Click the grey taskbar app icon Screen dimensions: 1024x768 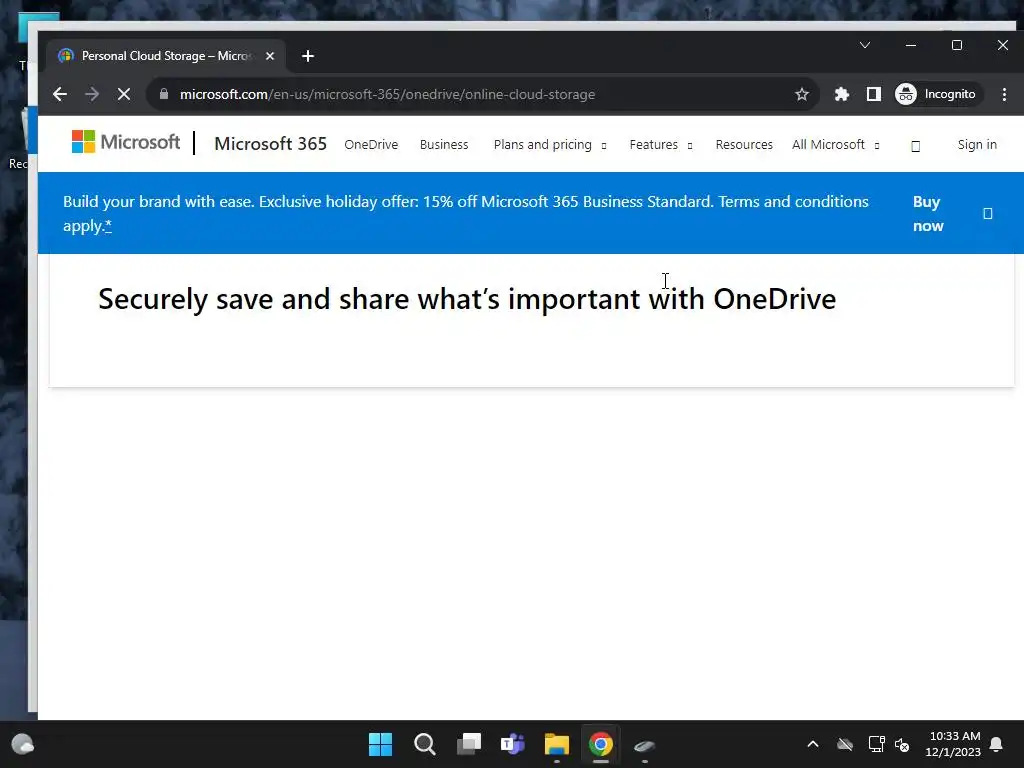[x=645, y=744]
